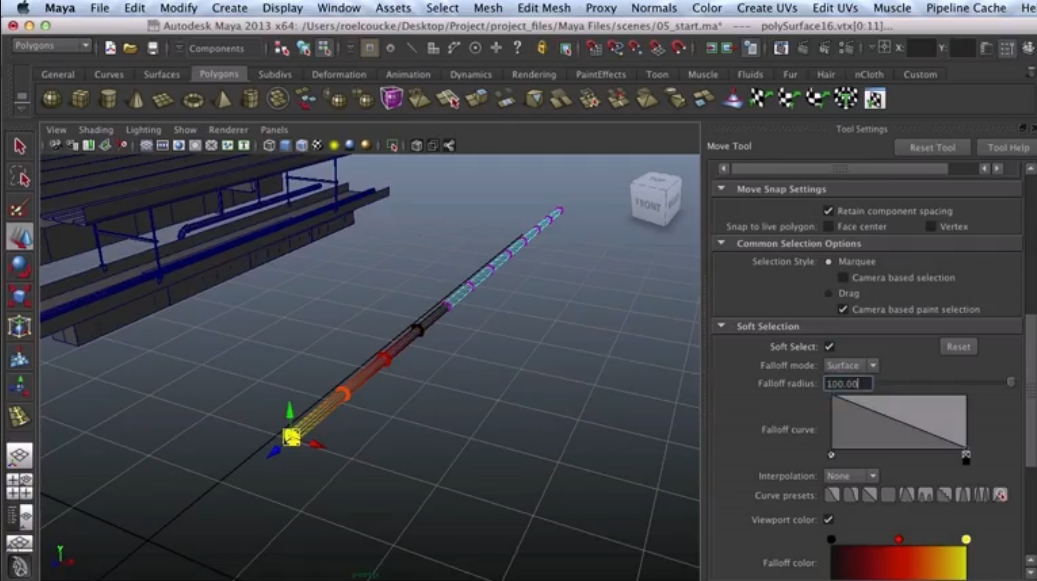Select Marquee selection style
Viewport: 1037px width, 581px height.
(x=828, y=262)
